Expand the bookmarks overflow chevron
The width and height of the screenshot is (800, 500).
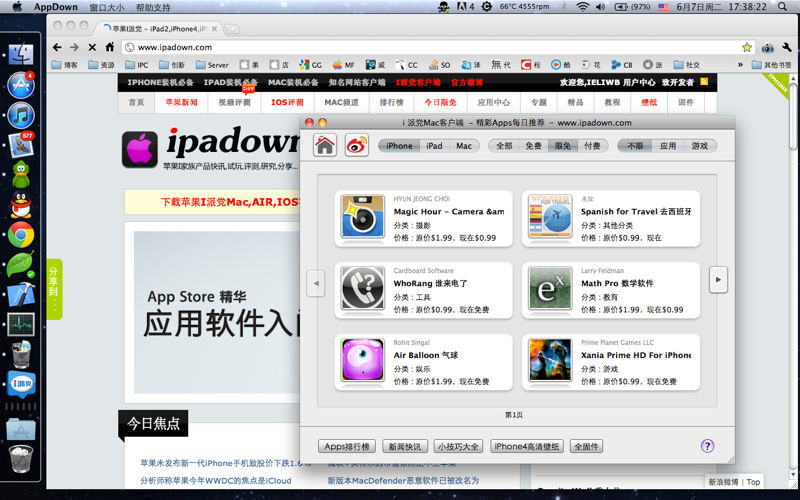point(740,65)
